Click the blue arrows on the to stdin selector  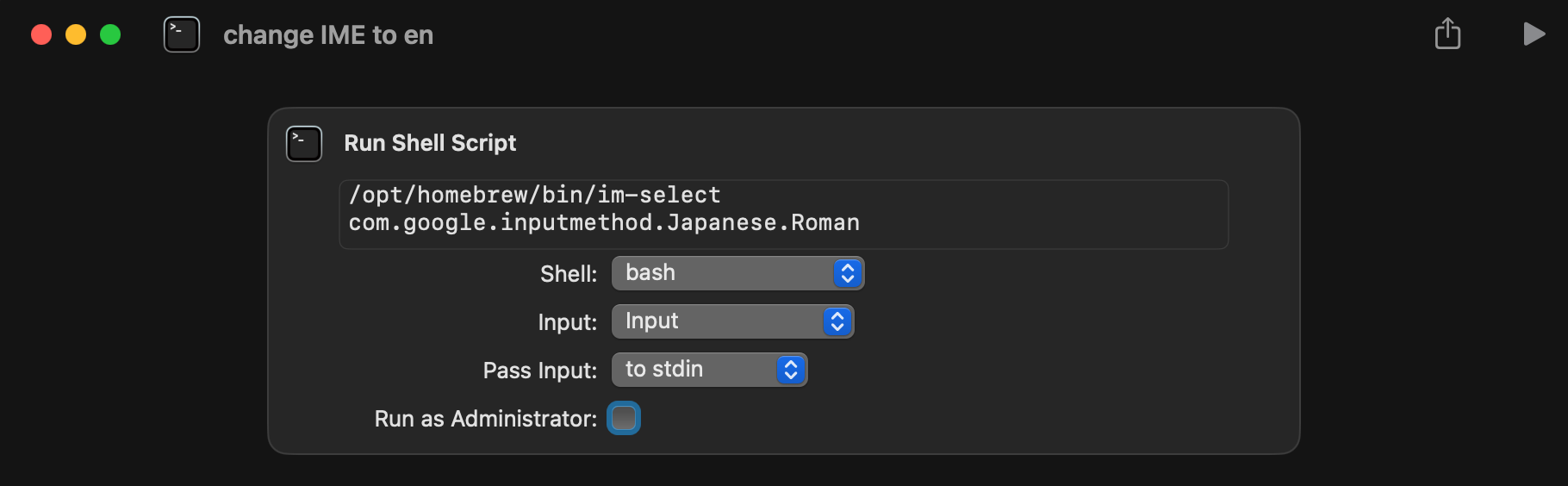tap(791, 370)
